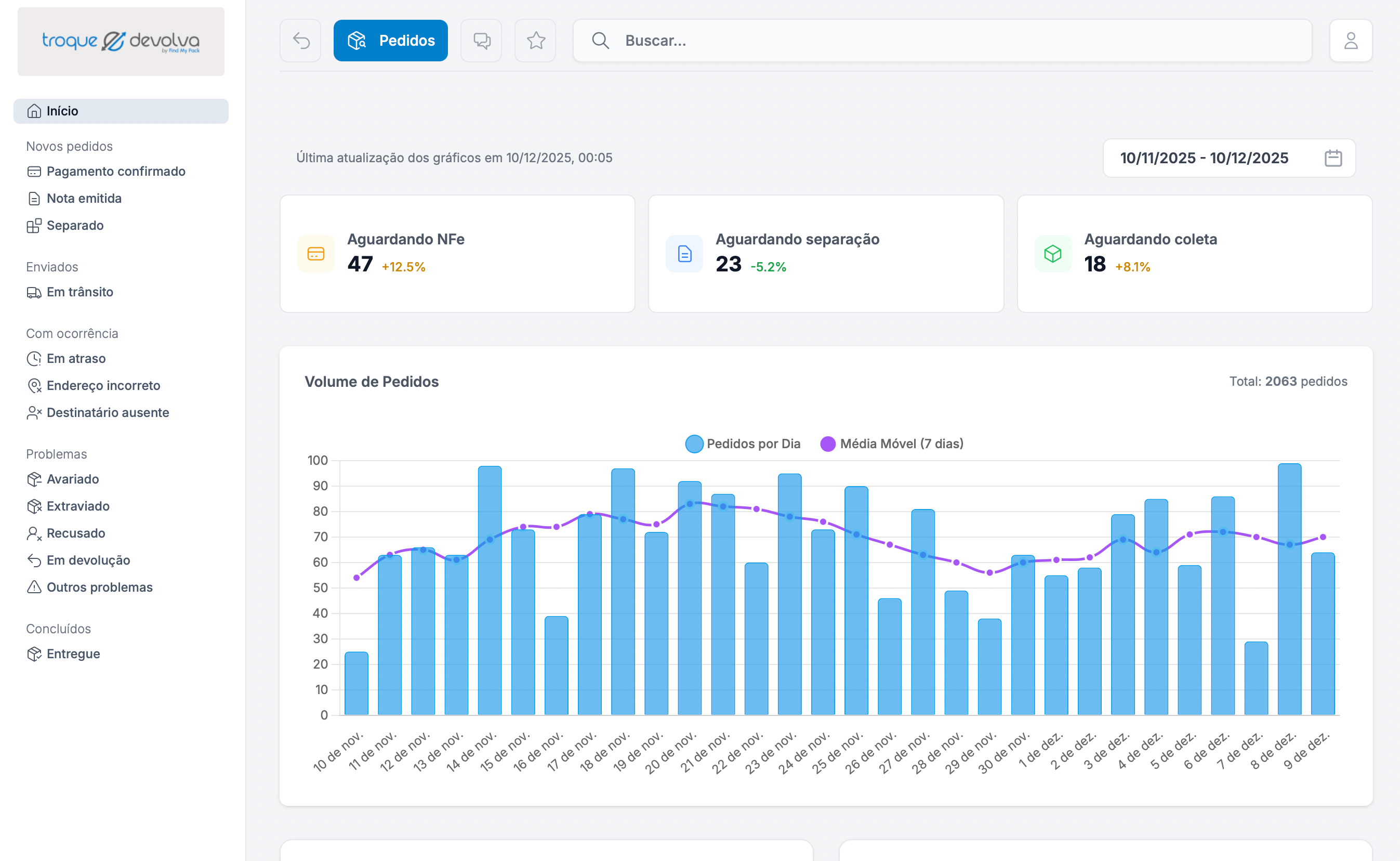Open Pagamento confirmado in the sidebar
This screenshot has width=1400, height=861.
(115, 172)
